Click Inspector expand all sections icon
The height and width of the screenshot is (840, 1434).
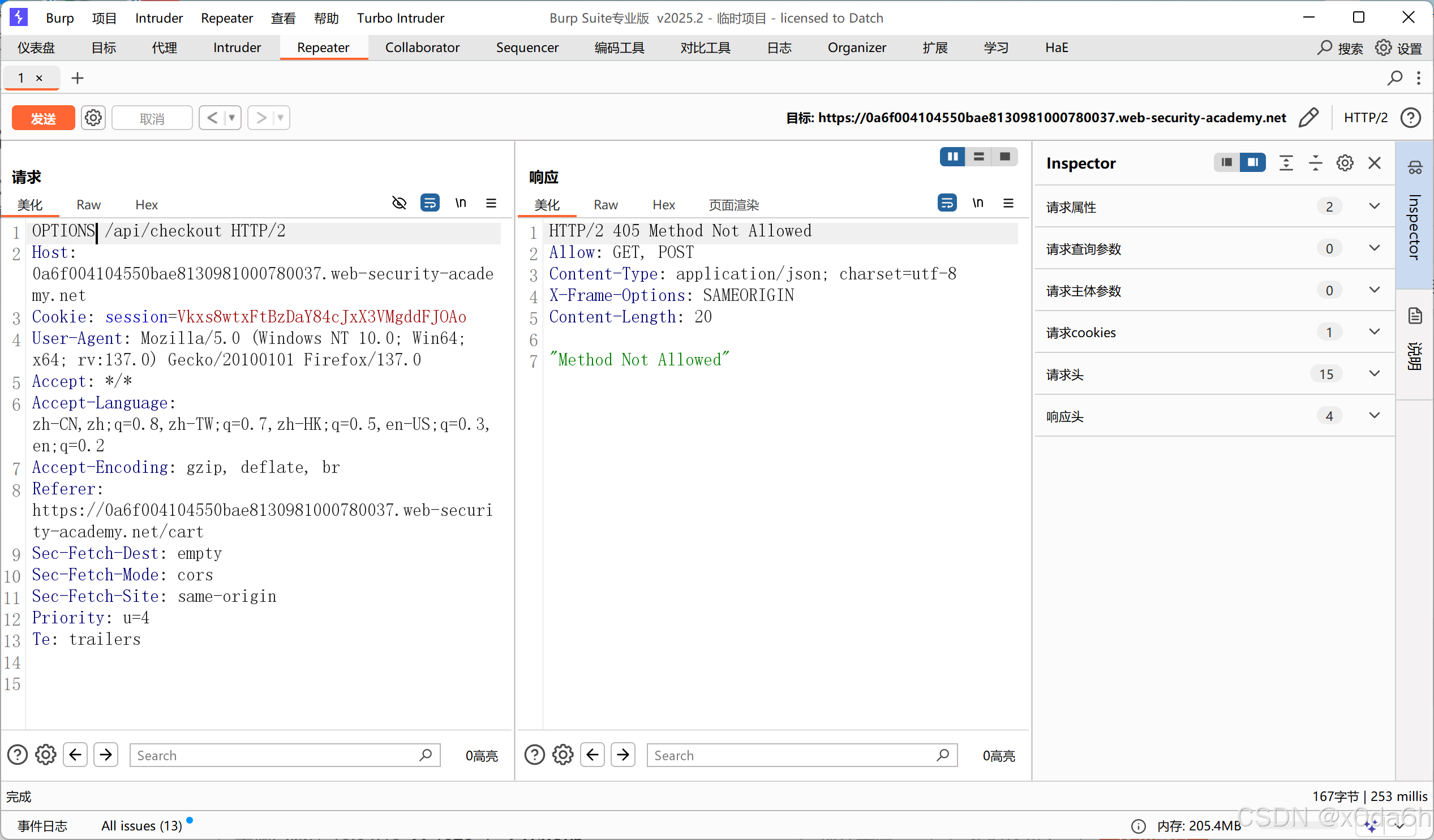tap(1286, 163)
